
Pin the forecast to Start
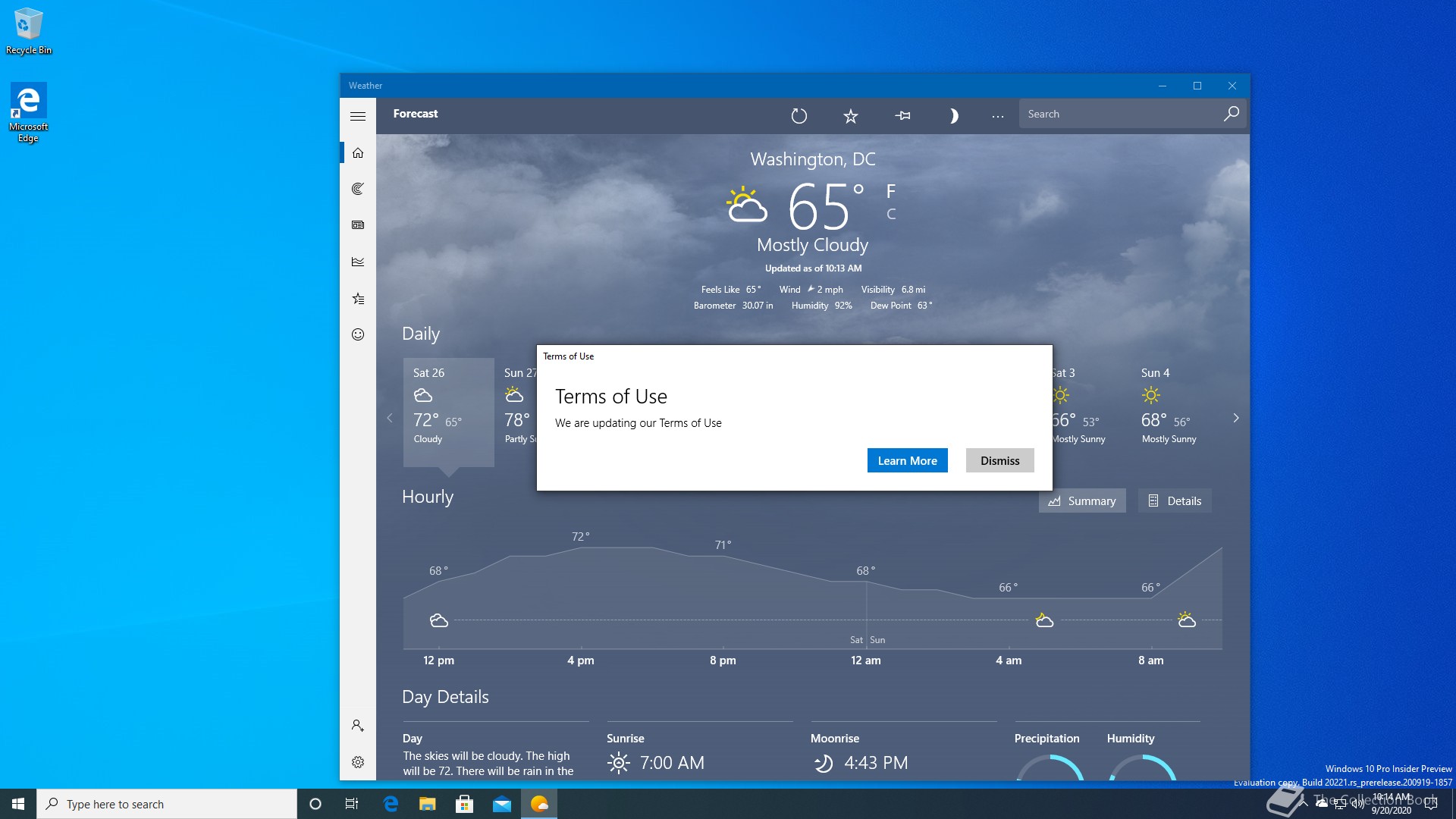(902, 115)
